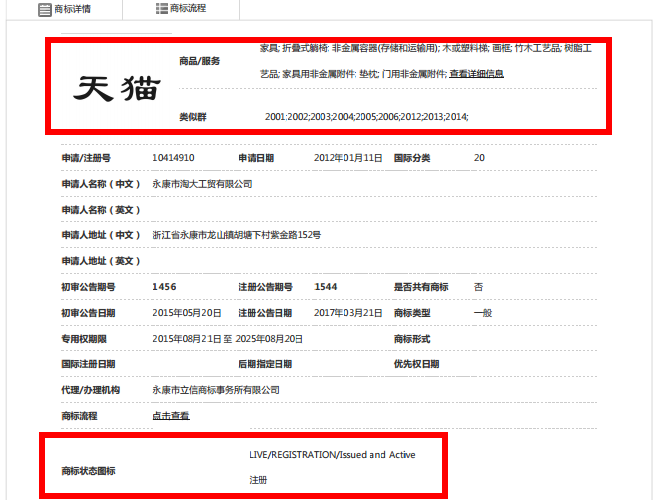Click the 申请人名称（英文） label
This screenshot has width=658, height=500.
101,210
